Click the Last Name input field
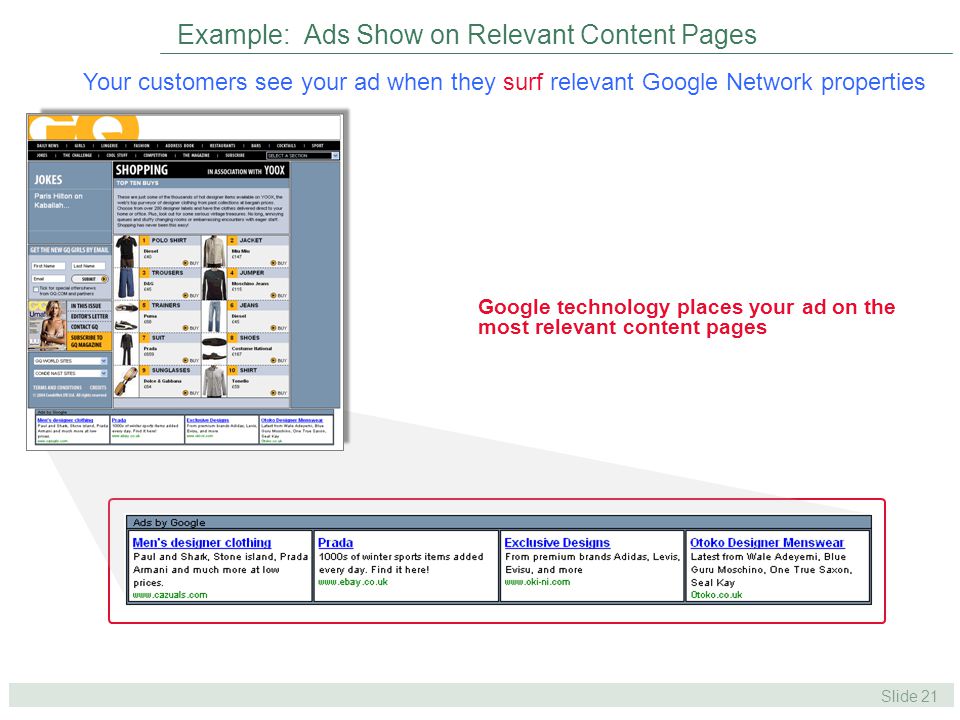This screenshot has height=720, width=960. pyautogui.click(x=89, y=266)
